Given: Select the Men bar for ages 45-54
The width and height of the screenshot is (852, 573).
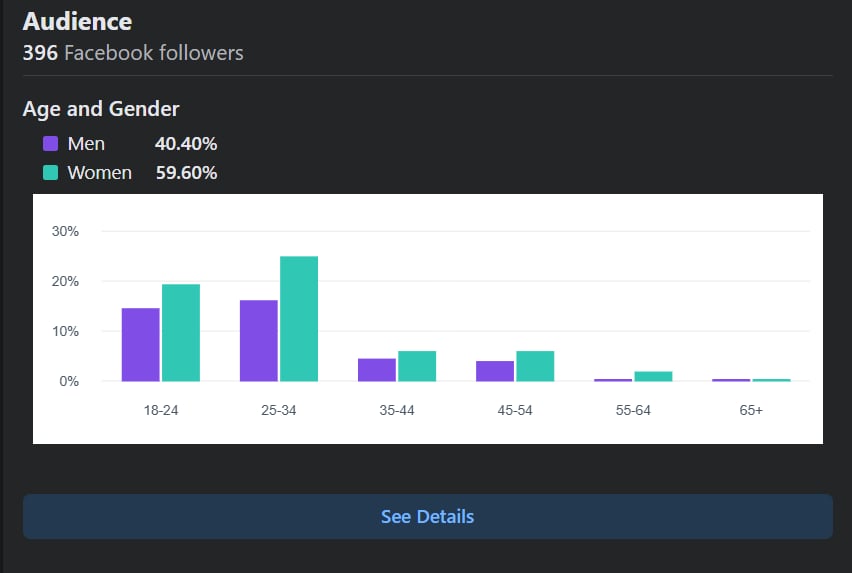Looking at the screenshot, I should point(495,371).
